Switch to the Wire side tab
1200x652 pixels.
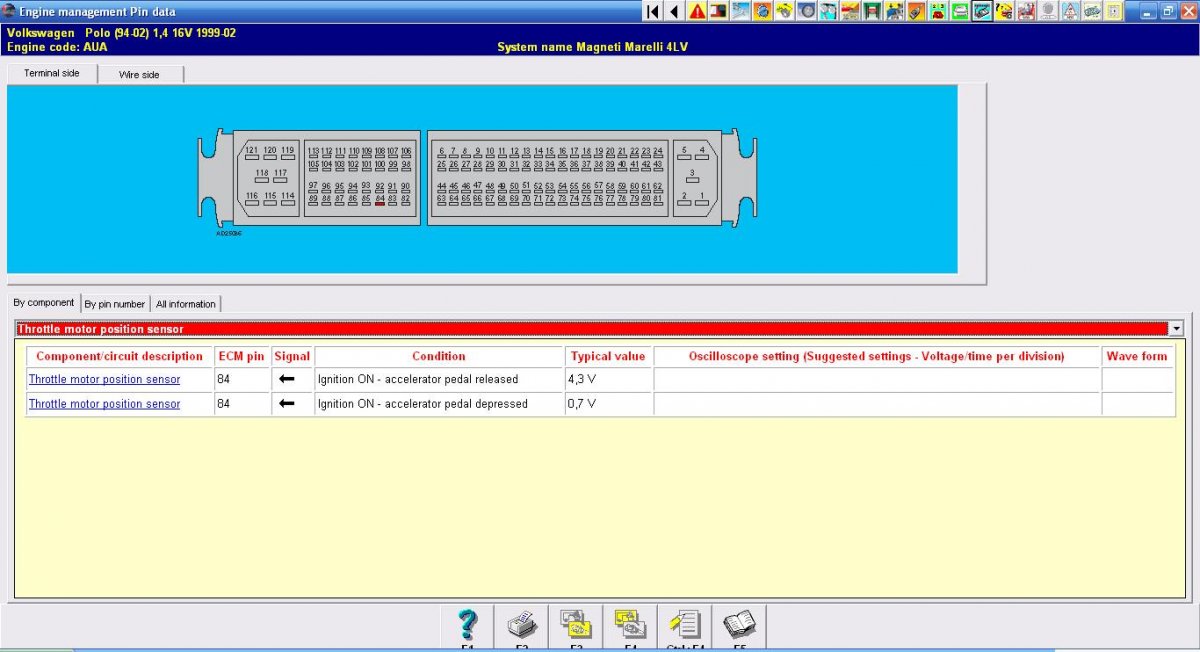pos(140,75)
